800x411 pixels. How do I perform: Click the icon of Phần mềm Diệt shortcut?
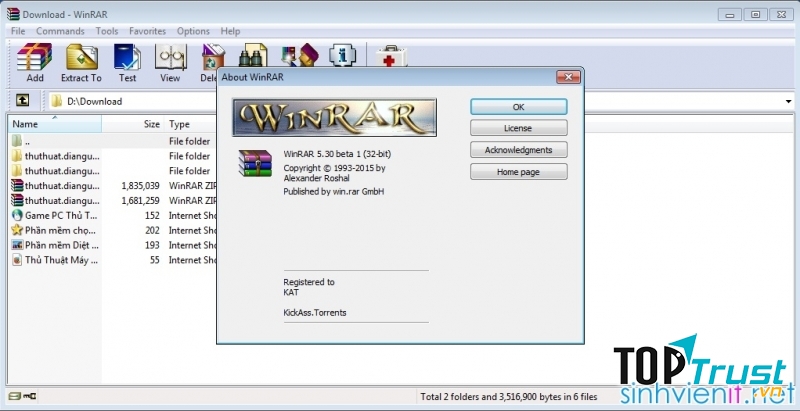17,245
